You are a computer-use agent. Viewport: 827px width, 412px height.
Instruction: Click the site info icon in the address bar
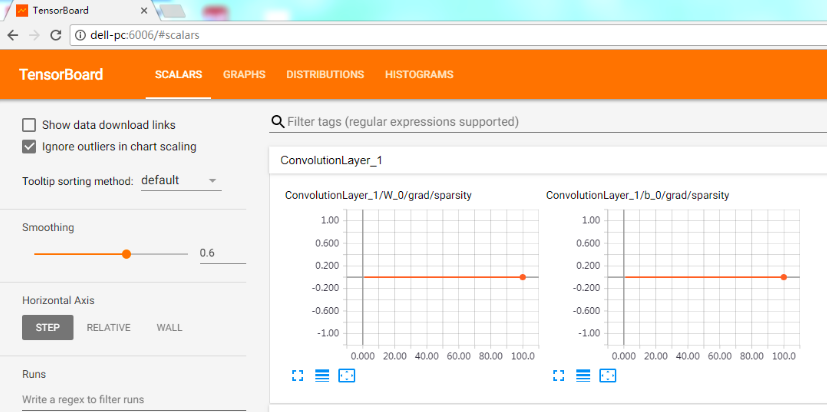coord(80,35)
